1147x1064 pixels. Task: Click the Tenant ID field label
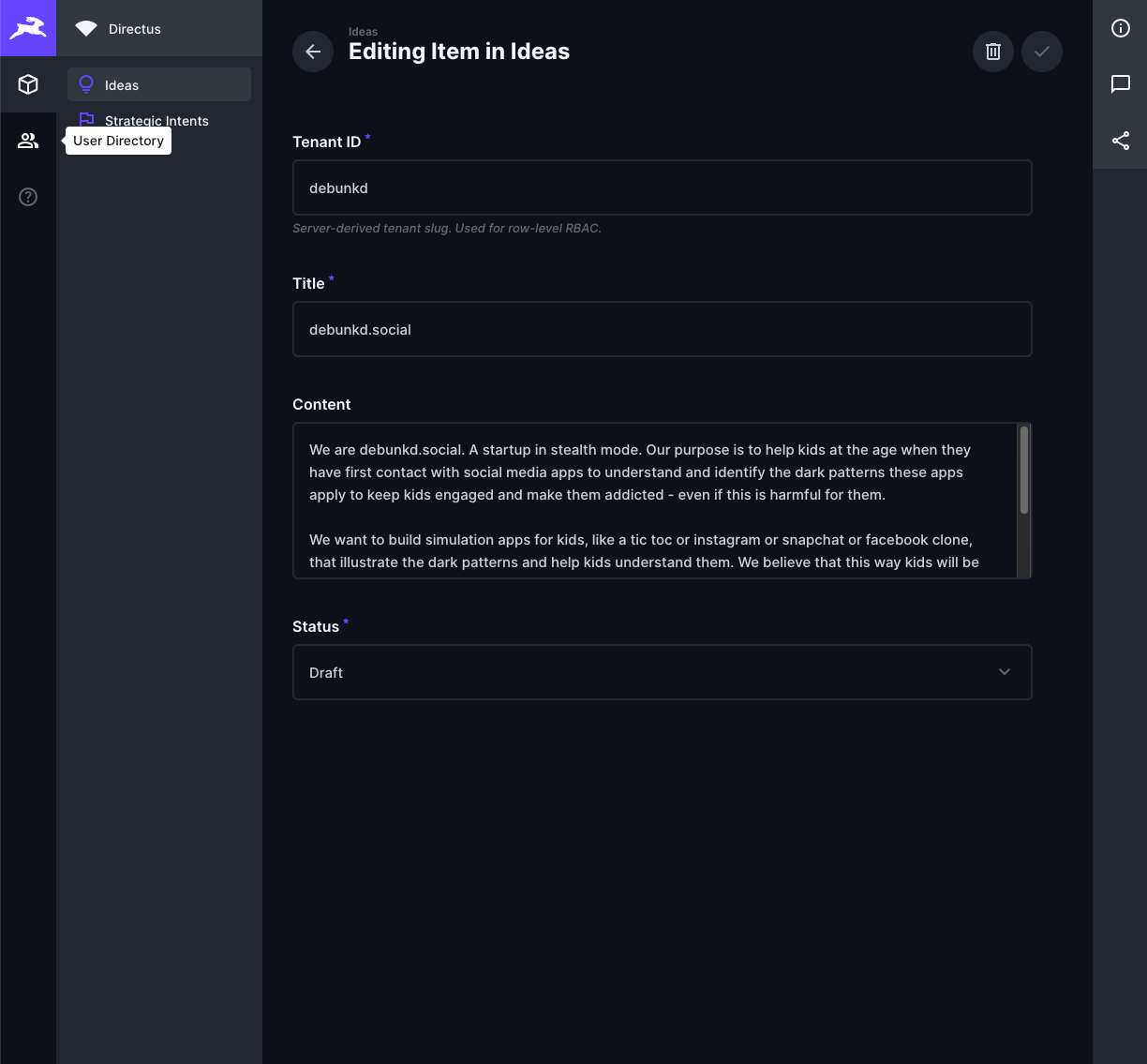tap(326, 142)
